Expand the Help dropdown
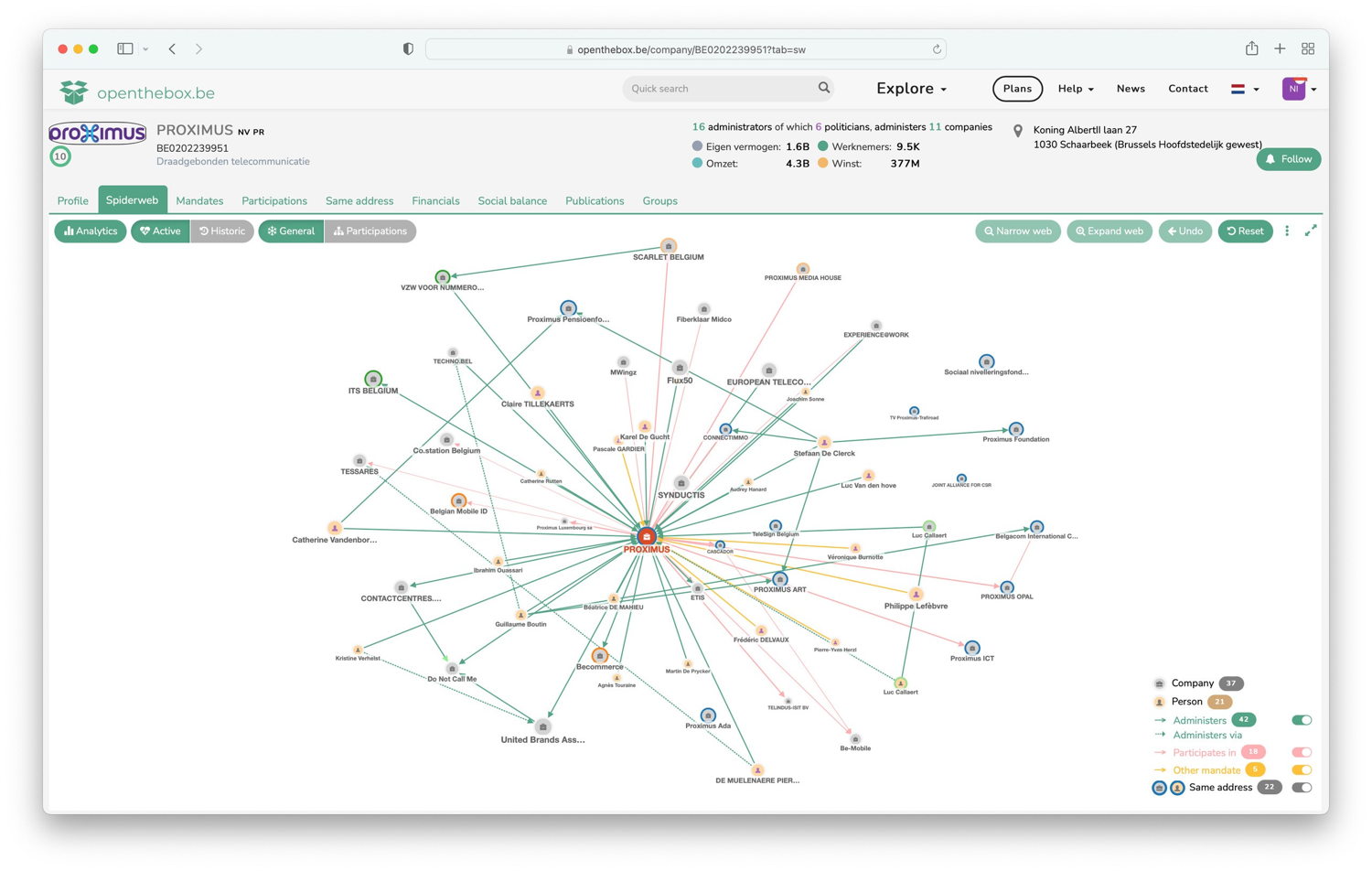The height and width of the screenshot is (871, 1372). point(1076,89)
